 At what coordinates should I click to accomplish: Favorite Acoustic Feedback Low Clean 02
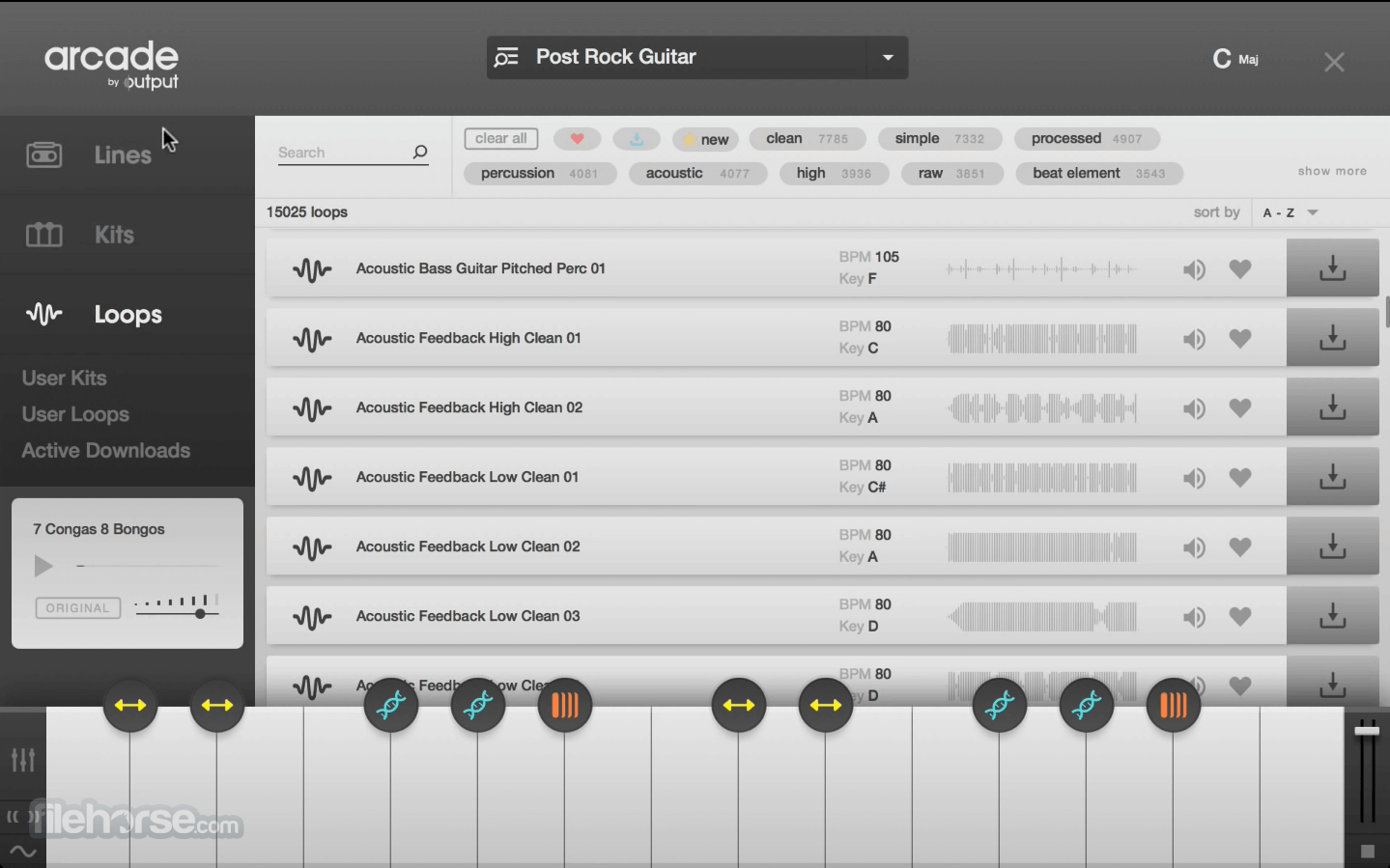click(1240, 547)
